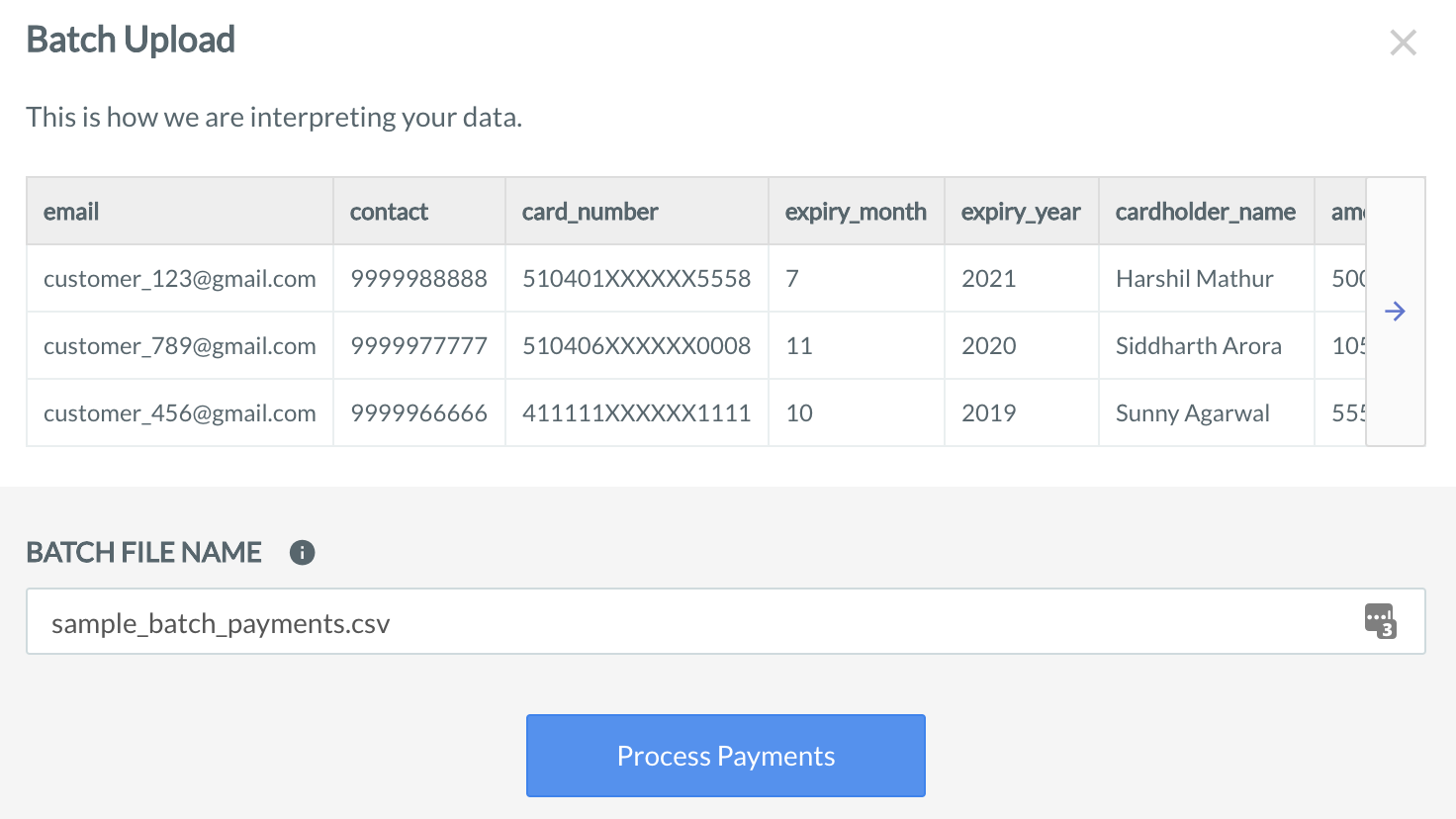
Task: Click the Process Payments button
Action: pyautogui.click(x=725, y=755)
